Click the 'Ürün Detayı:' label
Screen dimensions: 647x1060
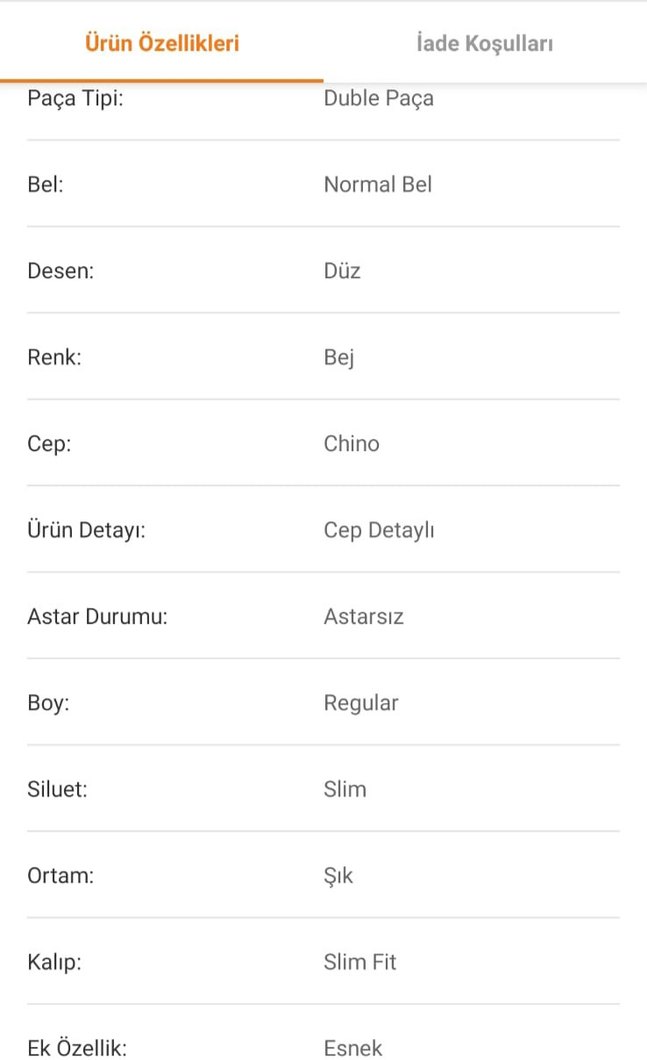[86, 530]
